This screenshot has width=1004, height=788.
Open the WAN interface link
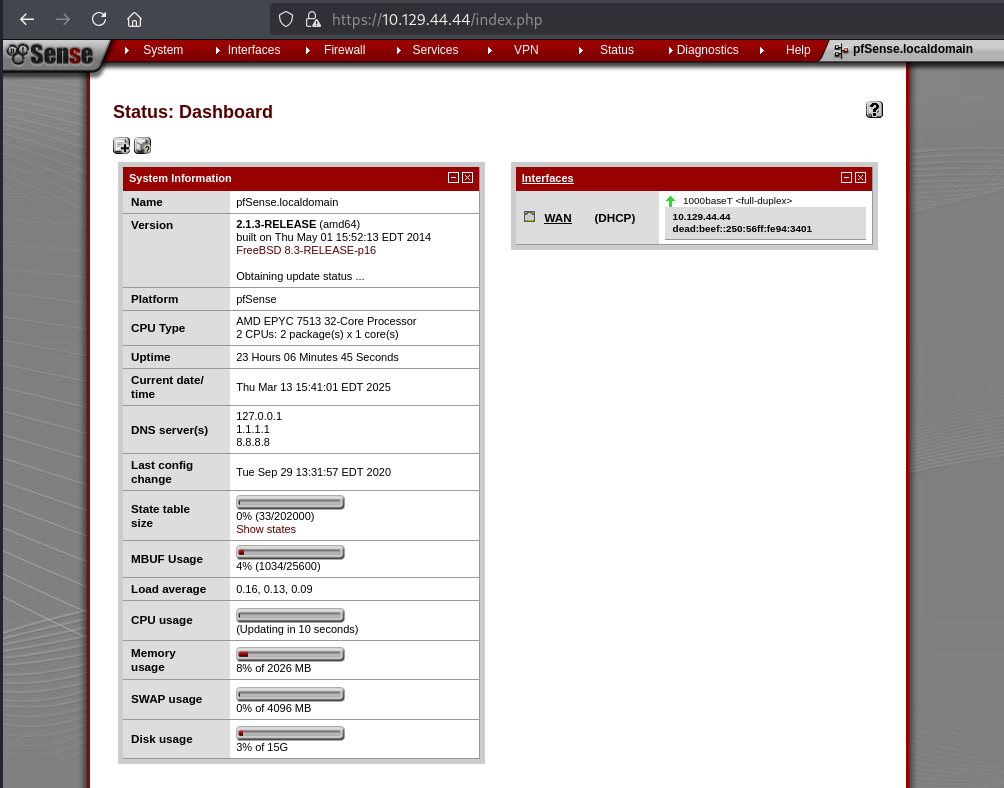click(558, 218)
